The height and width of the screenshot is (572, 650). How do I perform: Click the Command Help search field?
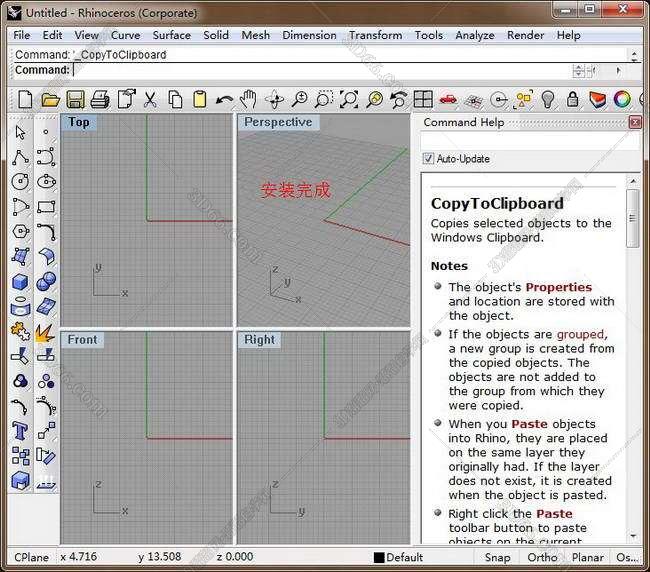coord(530,141)
